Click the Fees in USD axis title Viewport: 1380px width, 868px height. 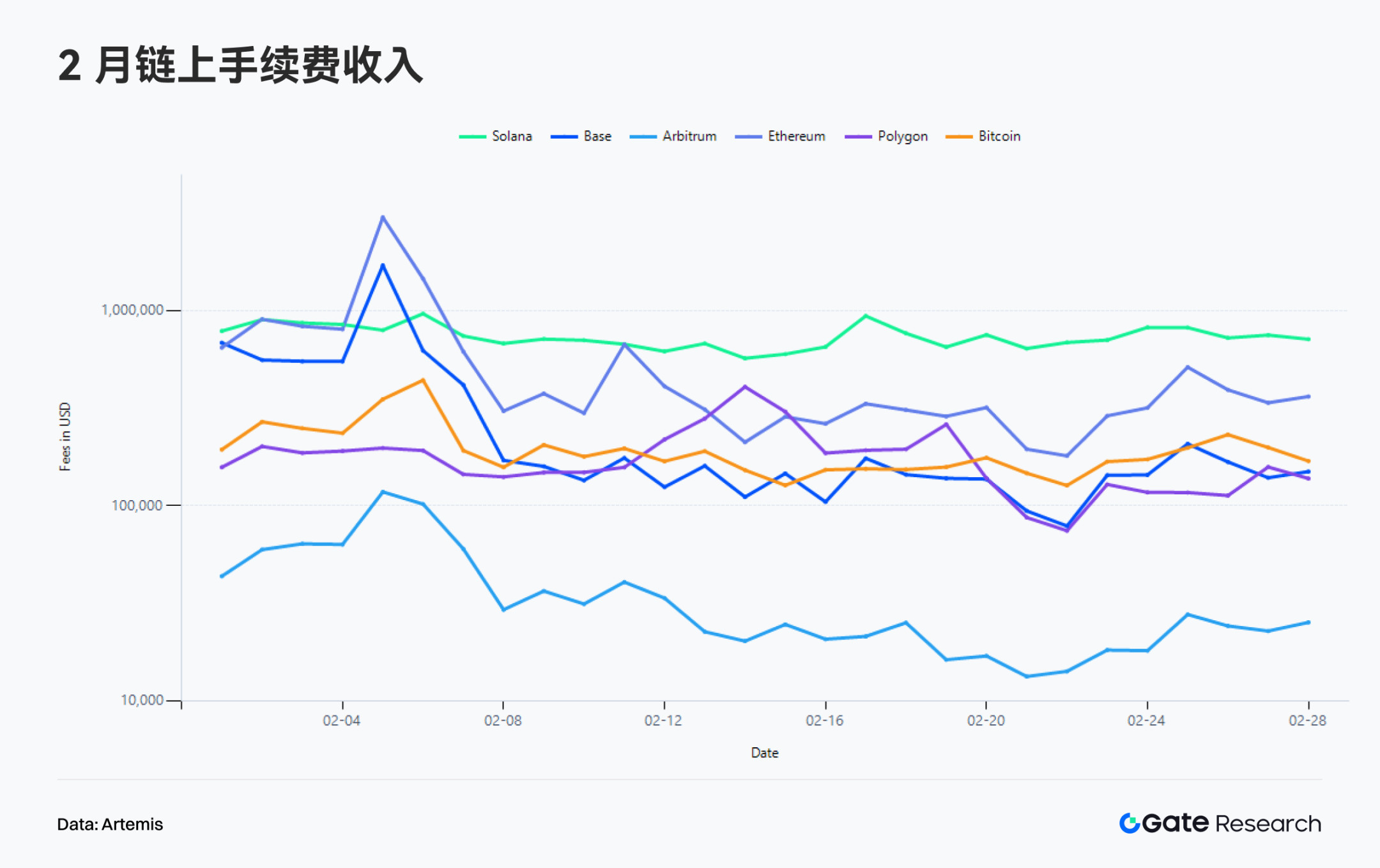tap(65, 437)
